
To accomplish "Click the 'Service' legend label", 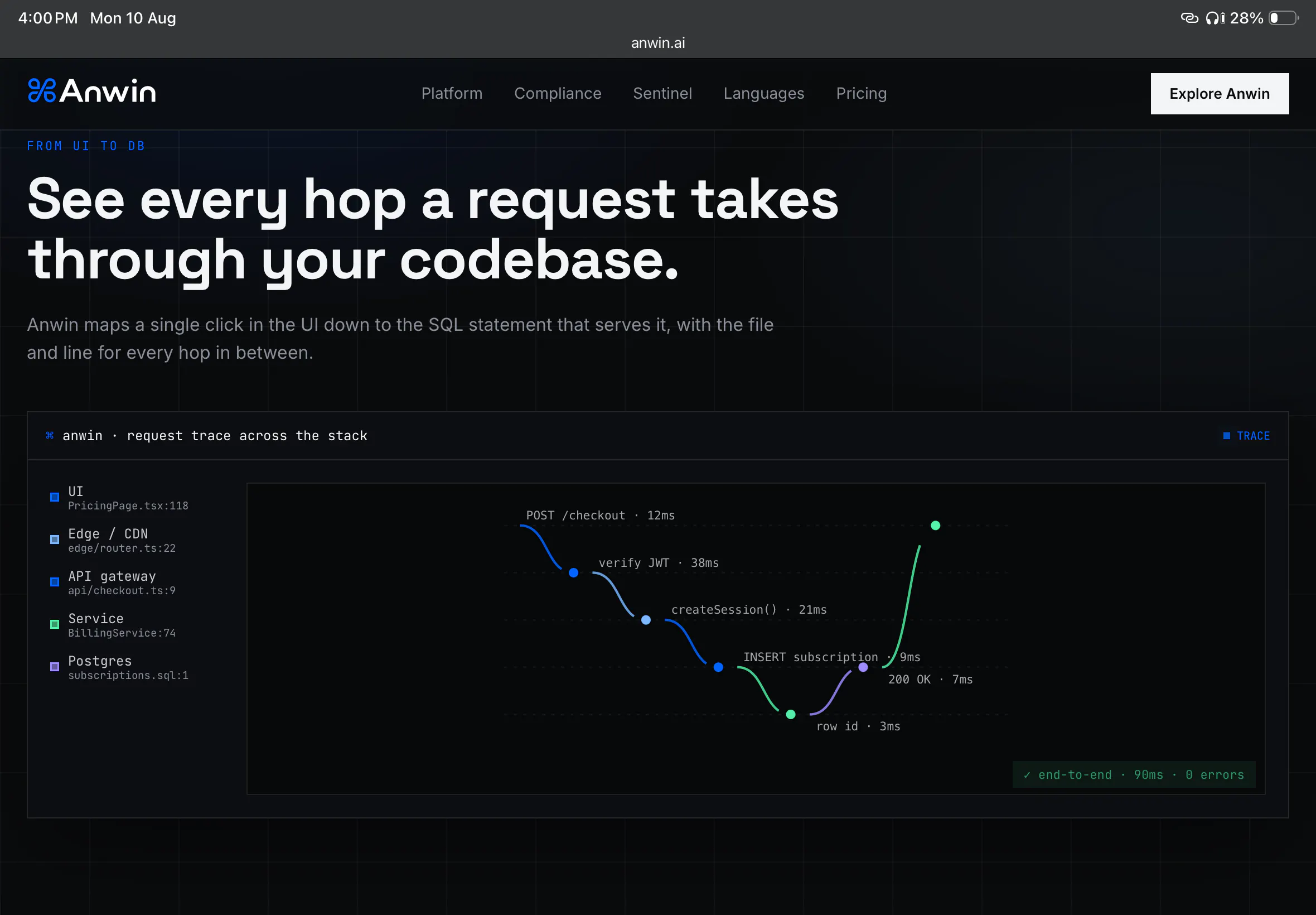I will tap(96, 619).
